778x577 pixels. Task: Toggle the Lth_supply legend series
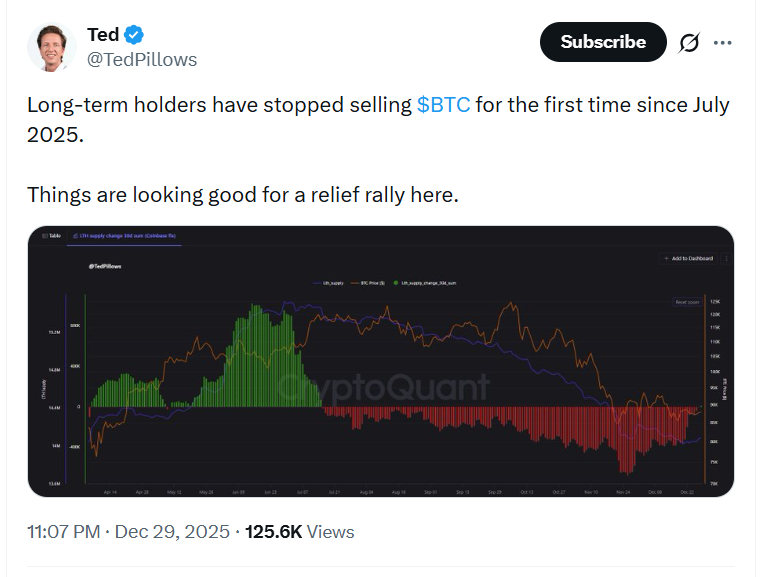click(x=334, y=283)
